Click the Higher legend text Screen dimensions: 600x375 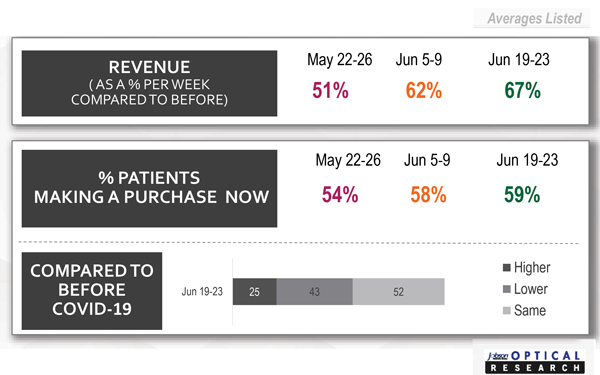click(532, 267)
